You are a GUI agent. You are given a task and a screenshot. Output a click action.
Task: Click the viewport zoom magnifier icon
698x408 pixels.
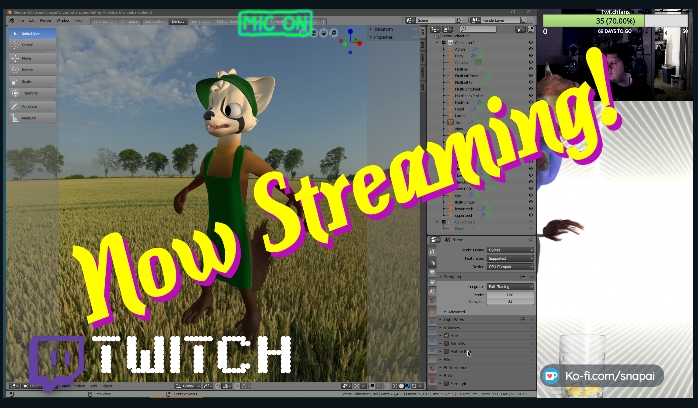pos(333,33)
